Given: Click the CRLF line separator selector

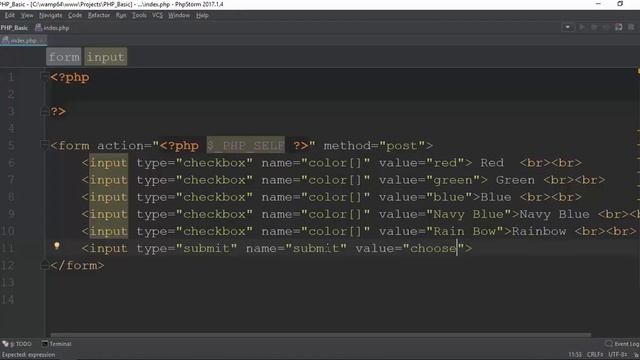Looking at the screenshot, I should click(x=595, y=355).
